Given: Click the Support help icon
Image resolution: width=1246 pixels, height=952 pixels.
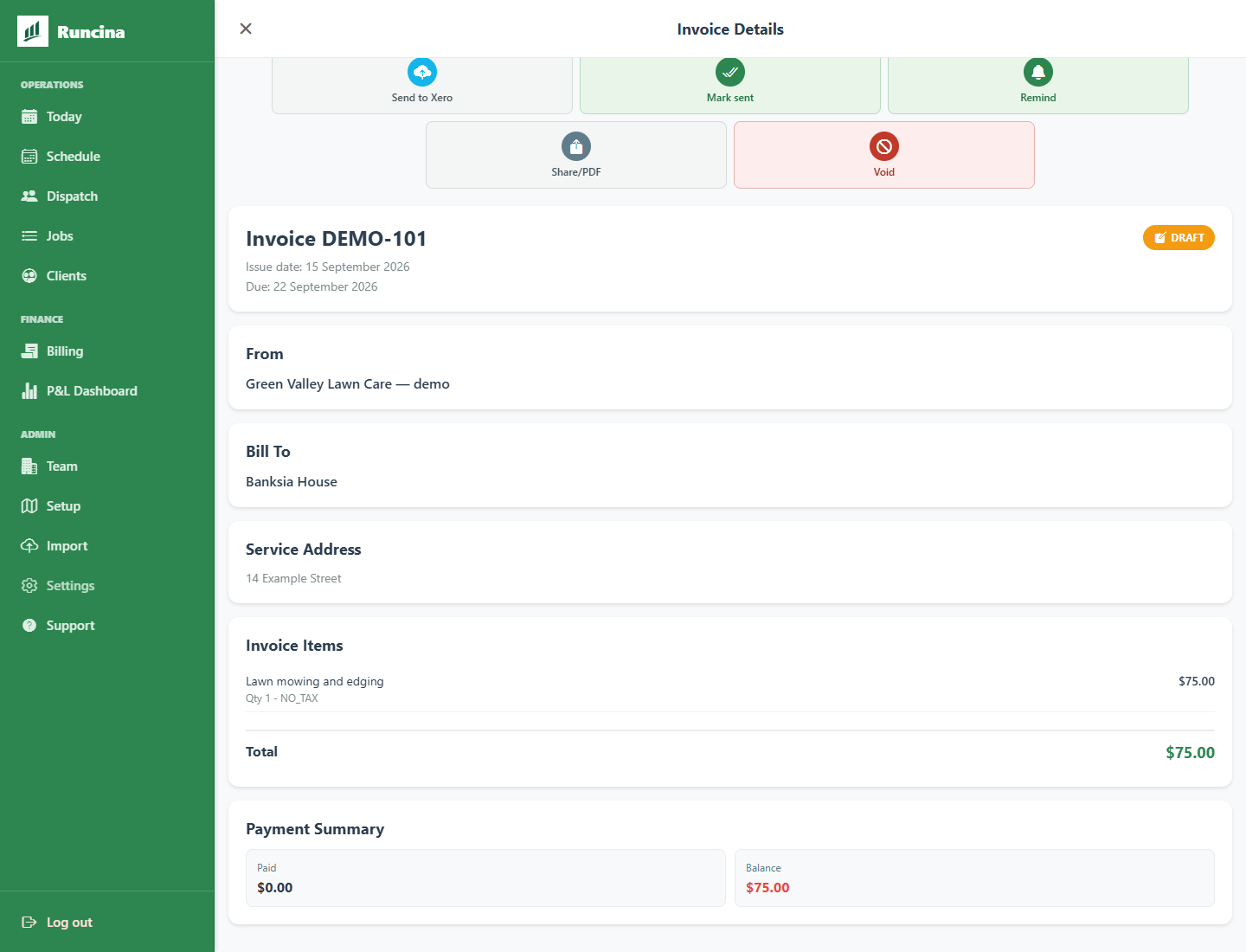Looking at the screenshot, I should click(x=29, y=626).
